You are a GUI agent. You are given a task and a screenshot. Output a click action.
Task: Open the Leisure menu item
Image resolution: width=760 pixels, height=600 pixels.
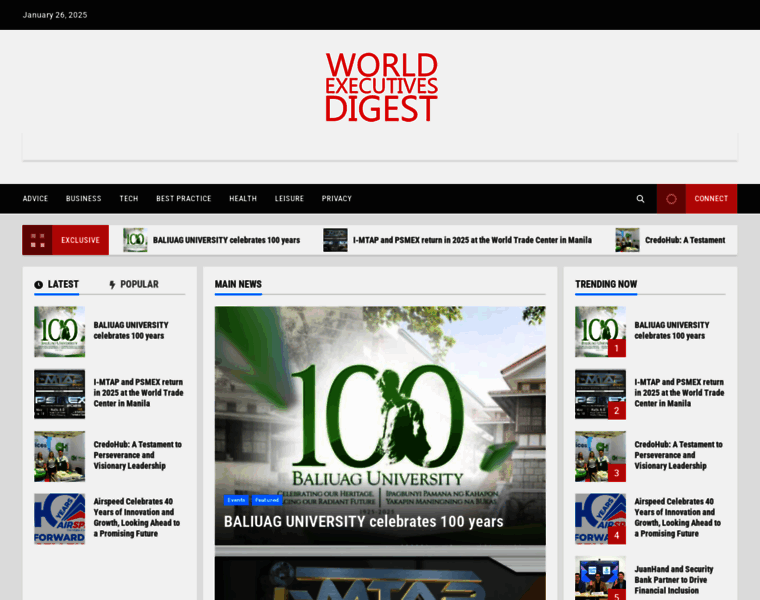289,199
